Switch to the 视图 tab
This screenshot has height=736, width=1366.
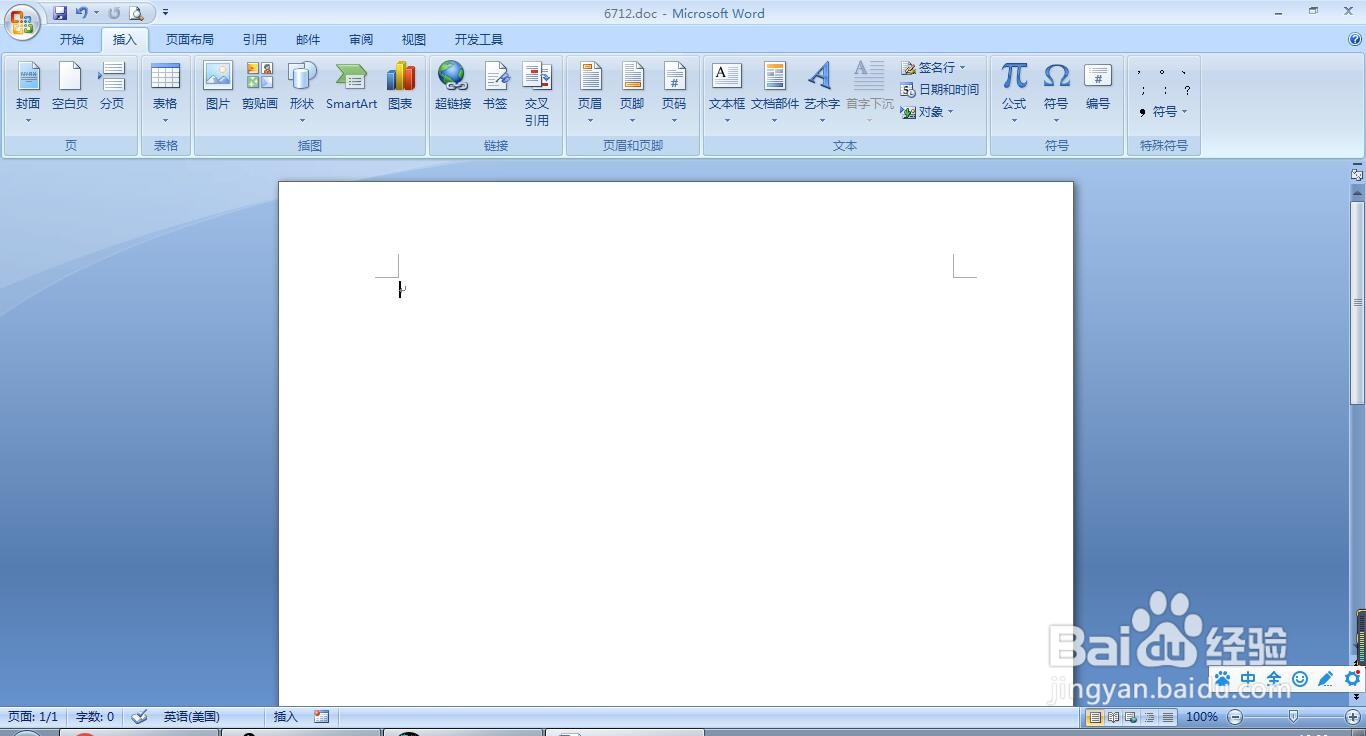coord(414,40)
